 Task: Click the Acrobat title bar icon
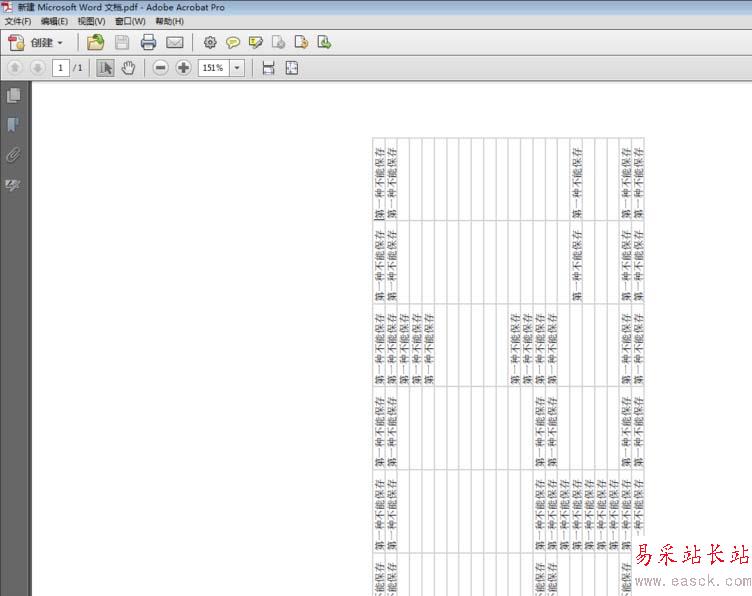tap(7, 7)
